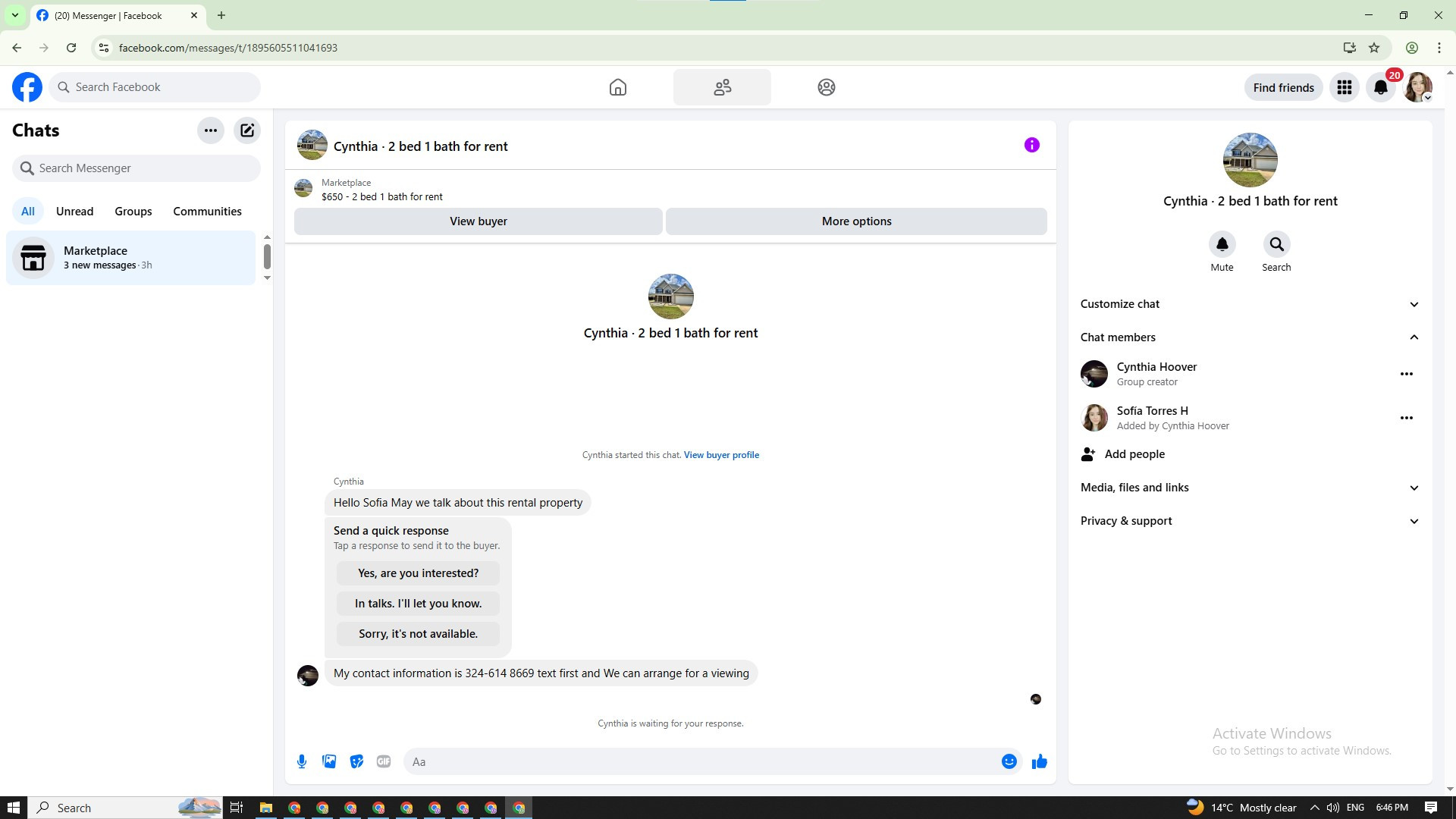The width and height of the screenshot is (1456, 819).
Task: Open the sticker picker icon
Action: (356, 761)
